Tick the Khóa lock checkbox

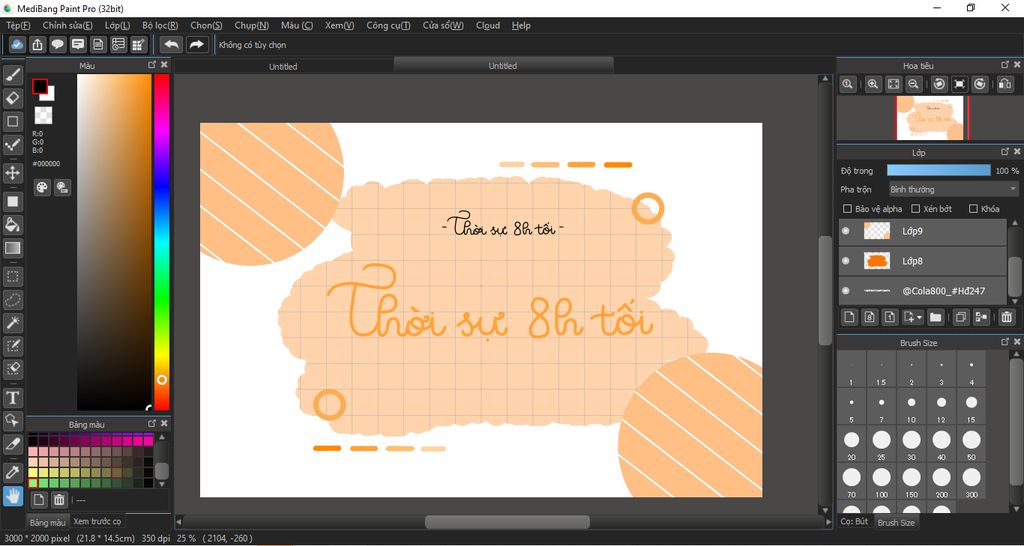(973, 209)
